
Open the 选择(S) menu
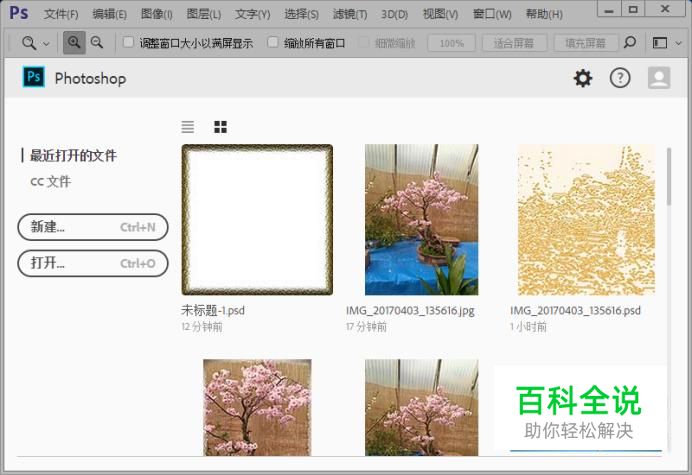(301, 14)
